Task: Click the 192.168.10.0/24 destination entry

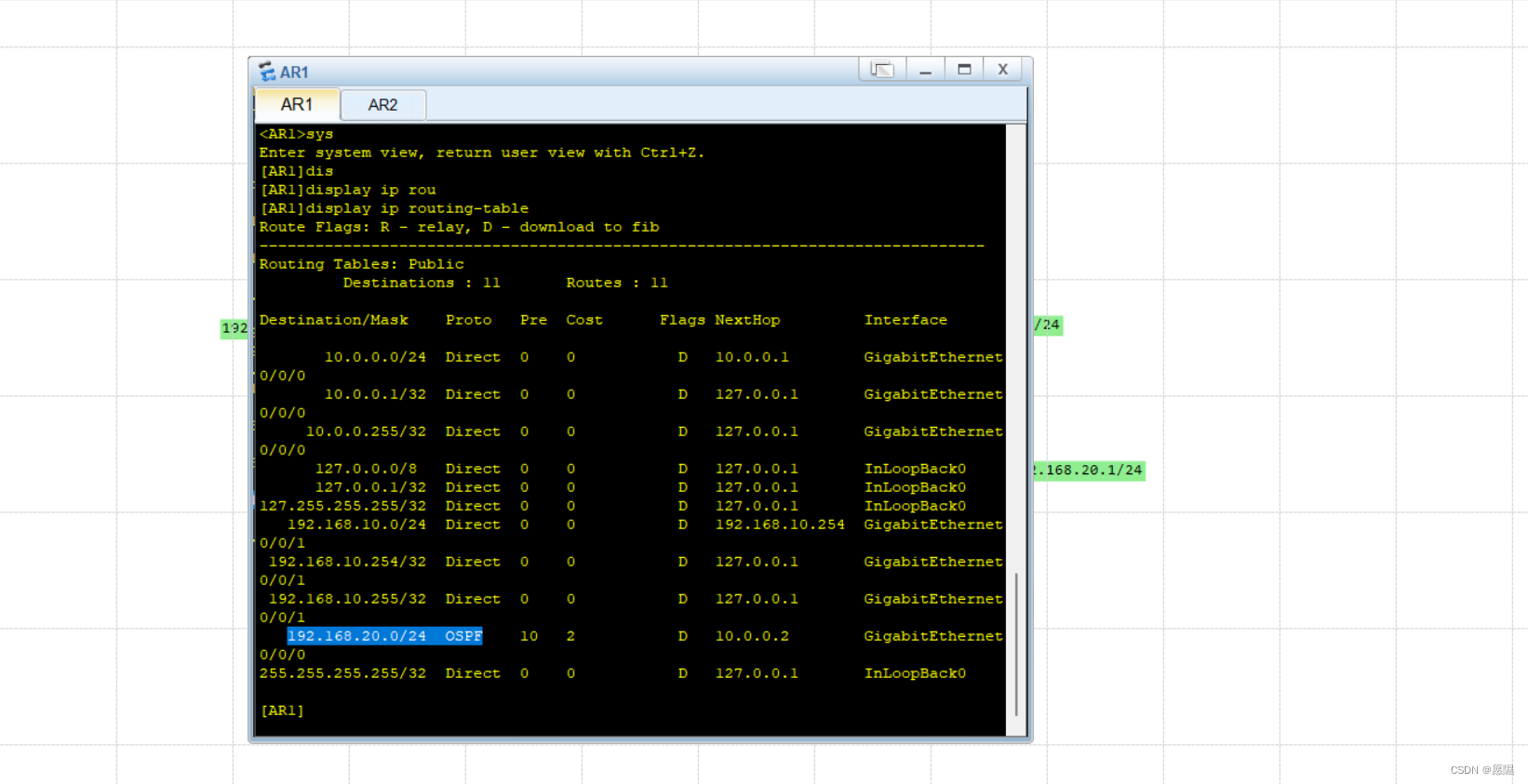Action: [x=356, y=525]
